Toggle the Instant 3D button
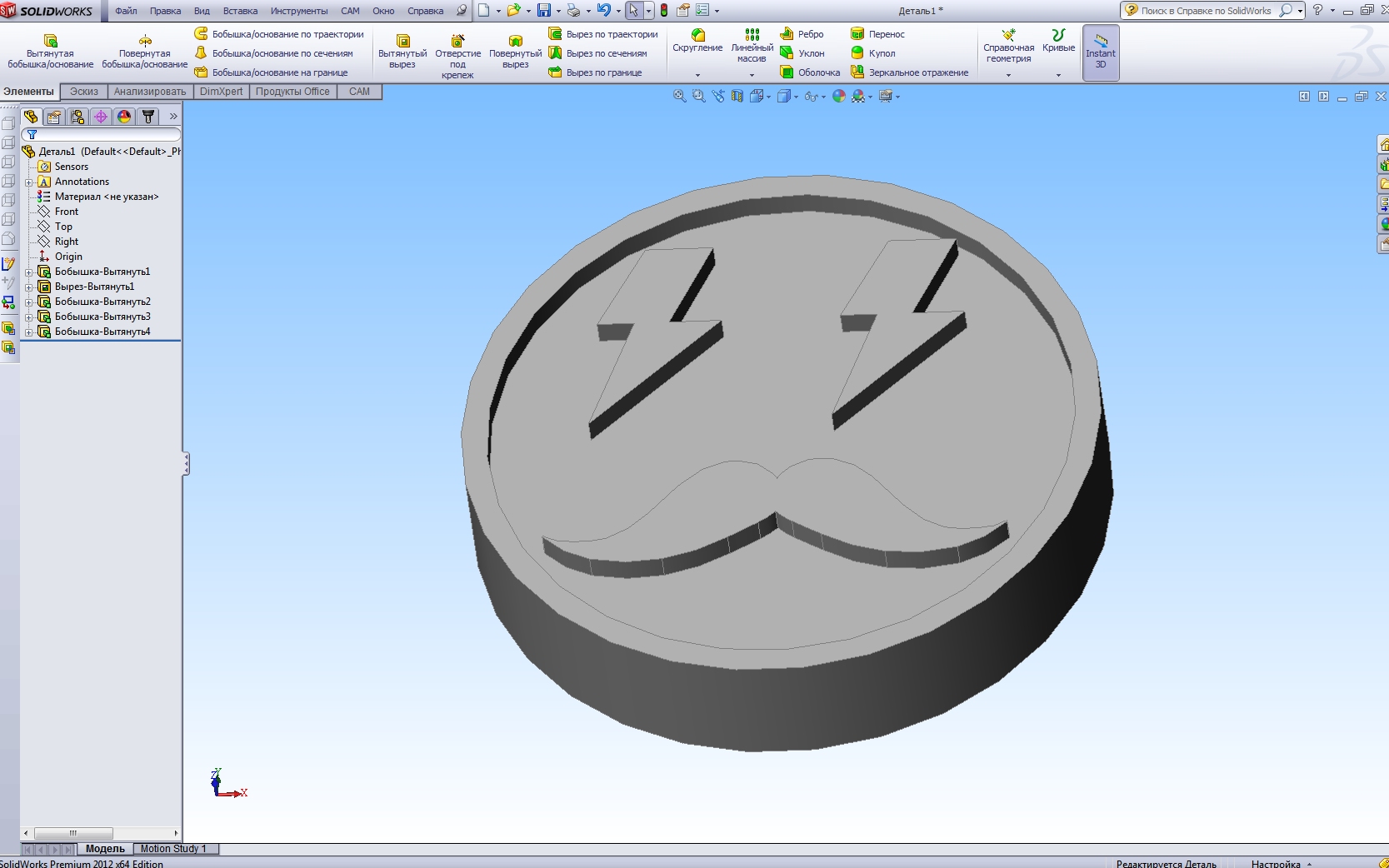The height and width of the screenshot is (868, 1389). [1101, 52]
